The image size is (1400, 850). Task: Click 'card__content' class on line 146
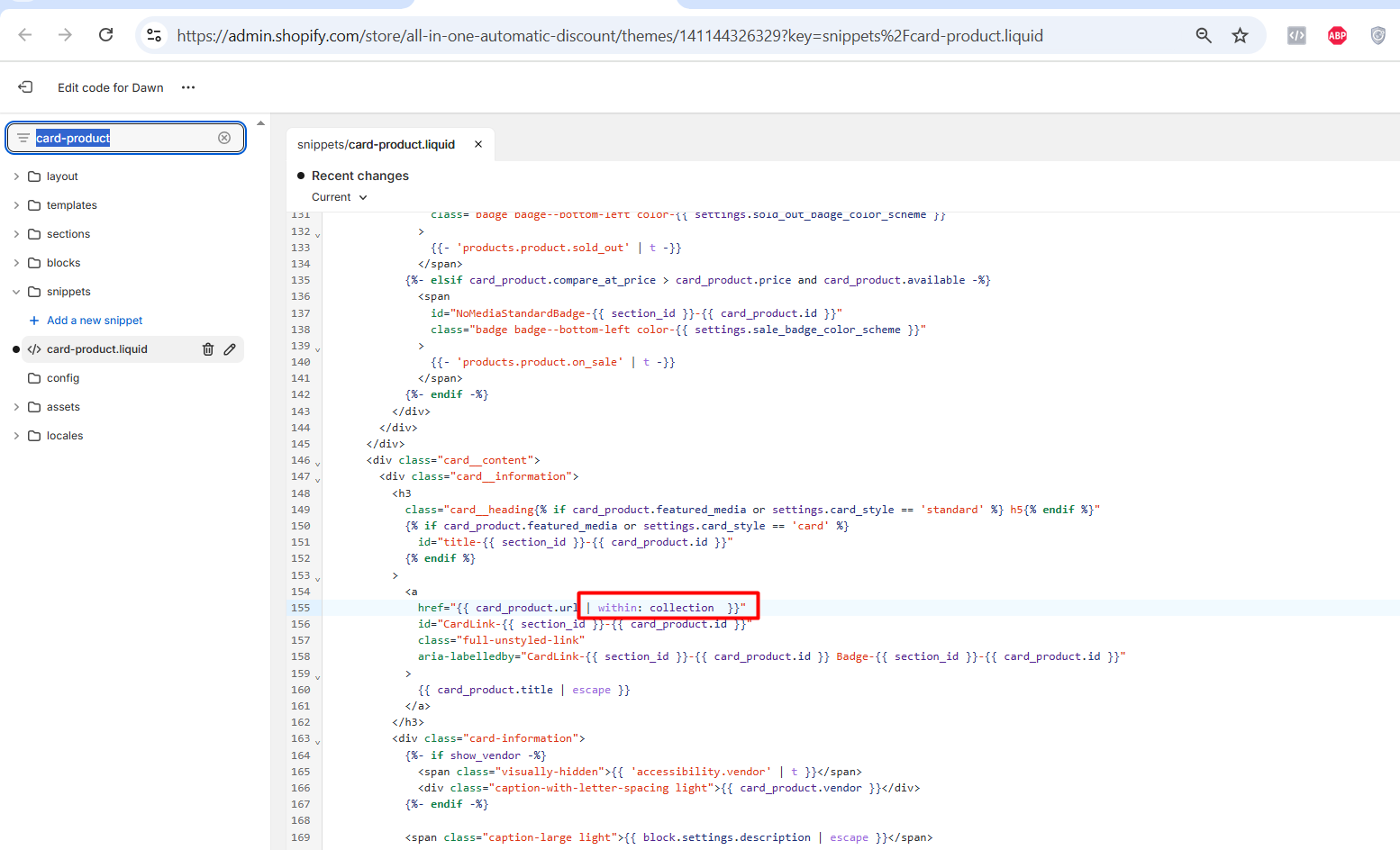point(489,460)
